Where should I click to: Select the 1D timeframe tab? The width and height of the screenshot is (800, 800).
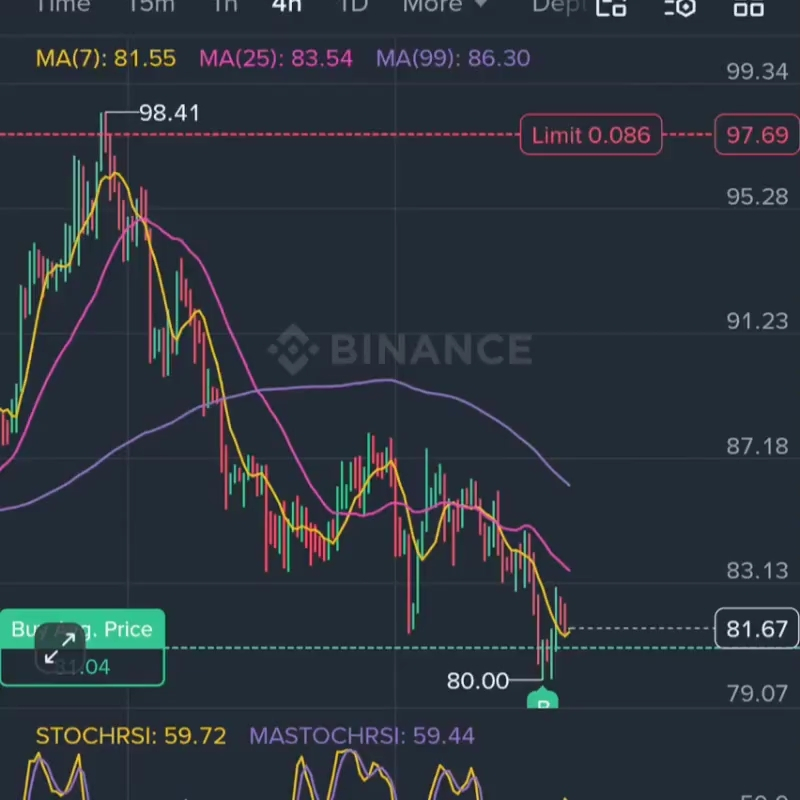354,6
